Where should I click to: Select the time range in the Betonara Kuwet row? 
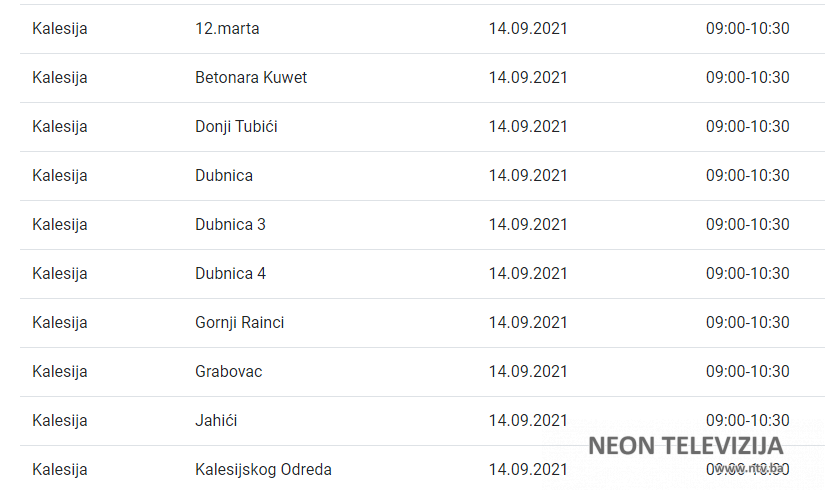[747, 78]
